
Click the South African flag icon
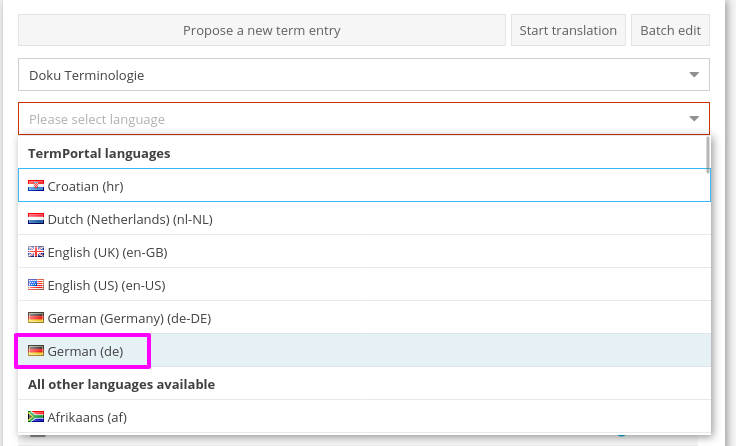pyautogui.click(x=36, y=417)
